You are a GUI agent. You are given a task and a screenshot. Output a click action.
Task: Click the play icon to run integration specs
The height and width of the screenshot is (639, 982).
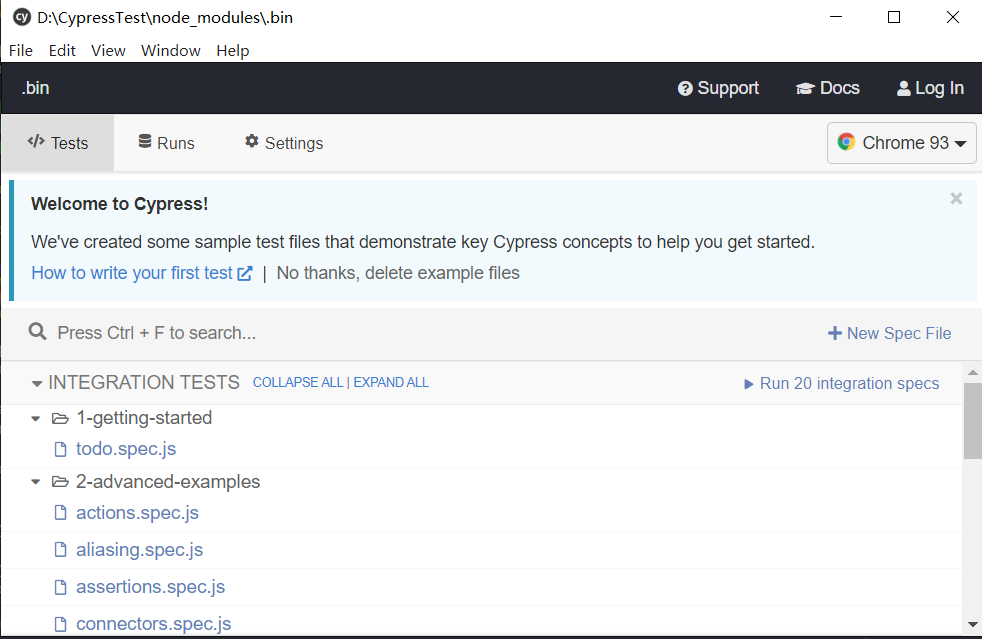(749, 384)
